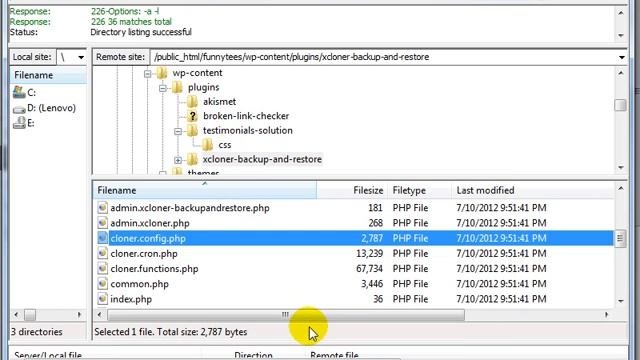Click the admin.xcloner-backupandrestore.php file icon
This screenshot has width=640, height=360.
pyautogui.click(x=102, y=208)
